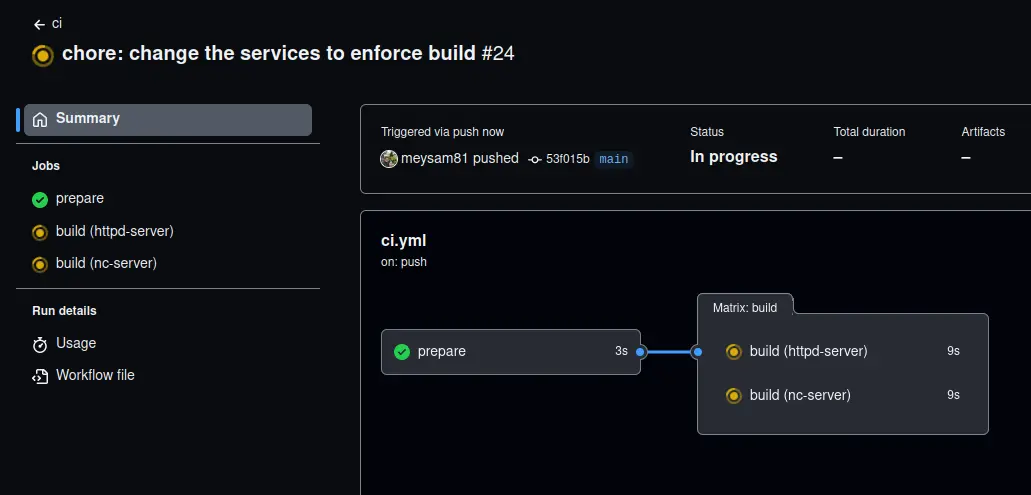
Task: Click the in-progress icon for build (nc-server) in sidebar
Action: click(x=40, y=264)
